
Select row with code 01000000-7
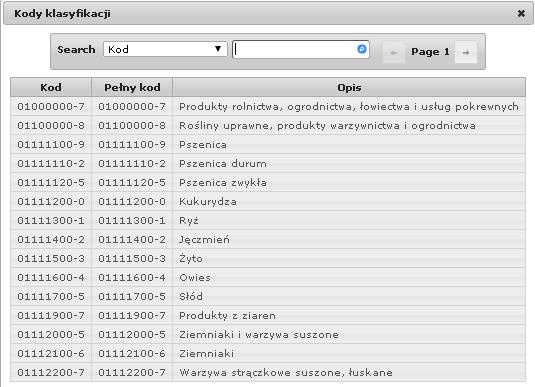tap(268, 106)
